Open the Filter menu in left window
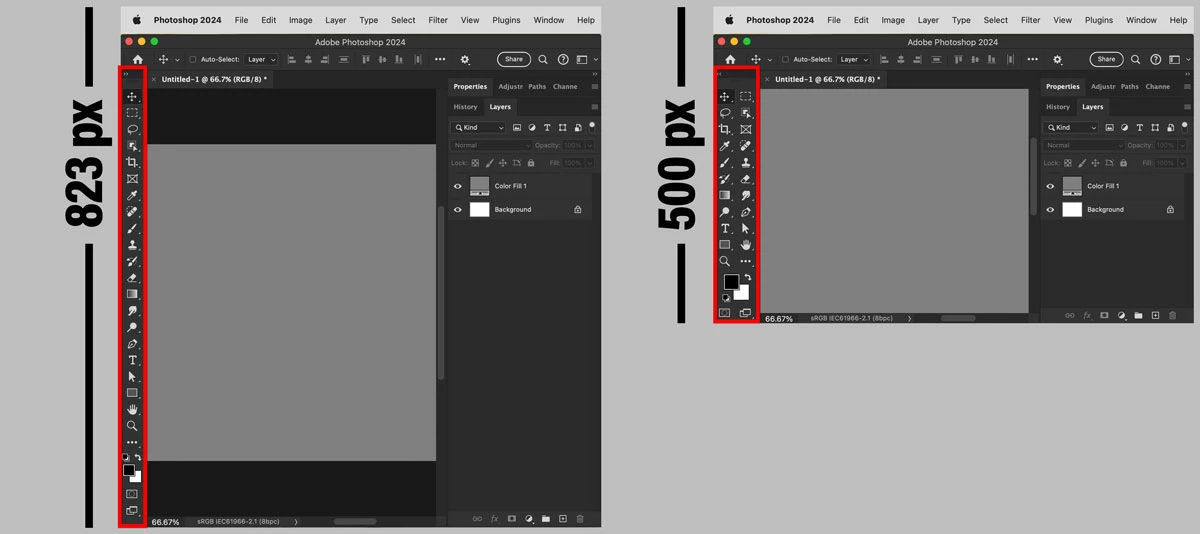This screenshot has width=1200, height=534. [438, 20]
